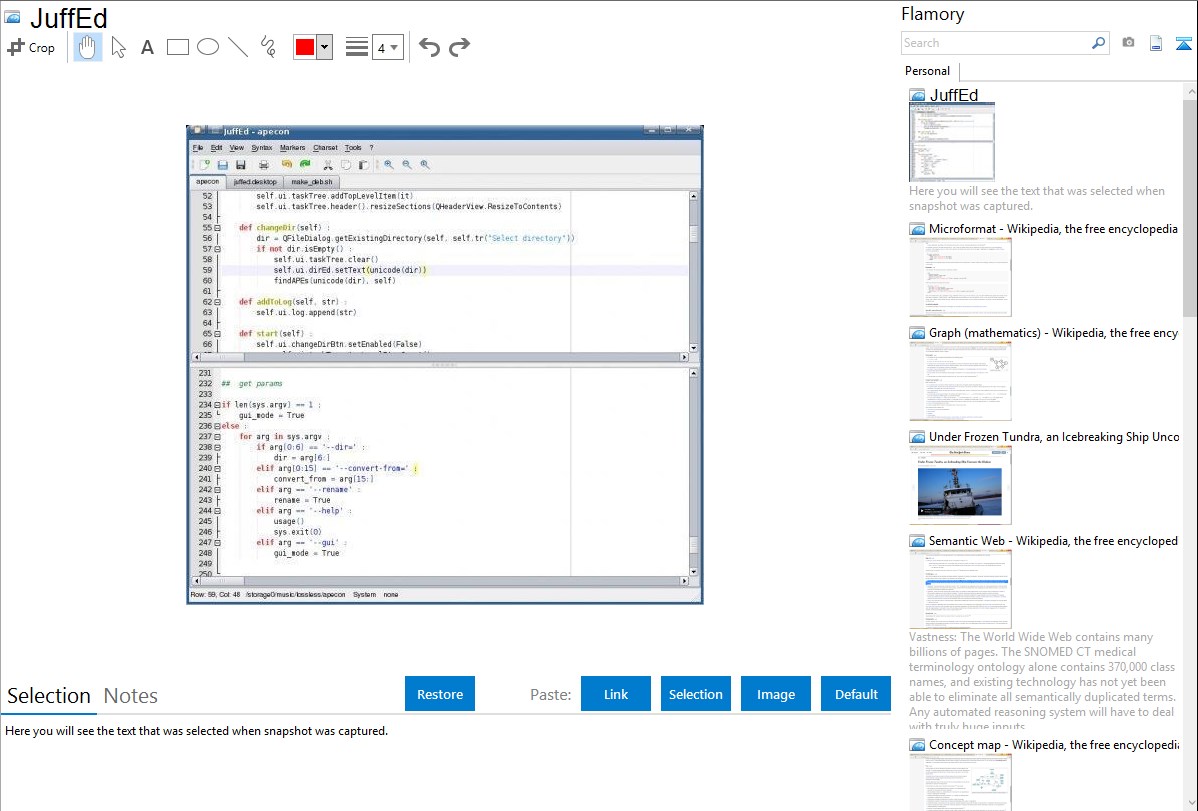Collapse fold marker at line 236 else
The image size is (1198, 811).
point(218,427)
